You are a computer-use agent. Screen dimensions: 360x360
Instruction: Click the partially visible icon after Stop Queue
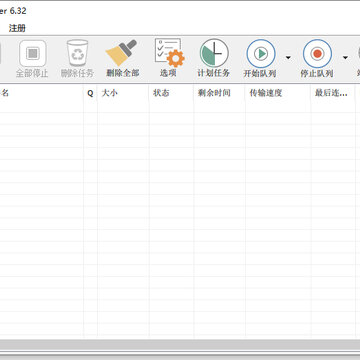click(x=358, y=53)
